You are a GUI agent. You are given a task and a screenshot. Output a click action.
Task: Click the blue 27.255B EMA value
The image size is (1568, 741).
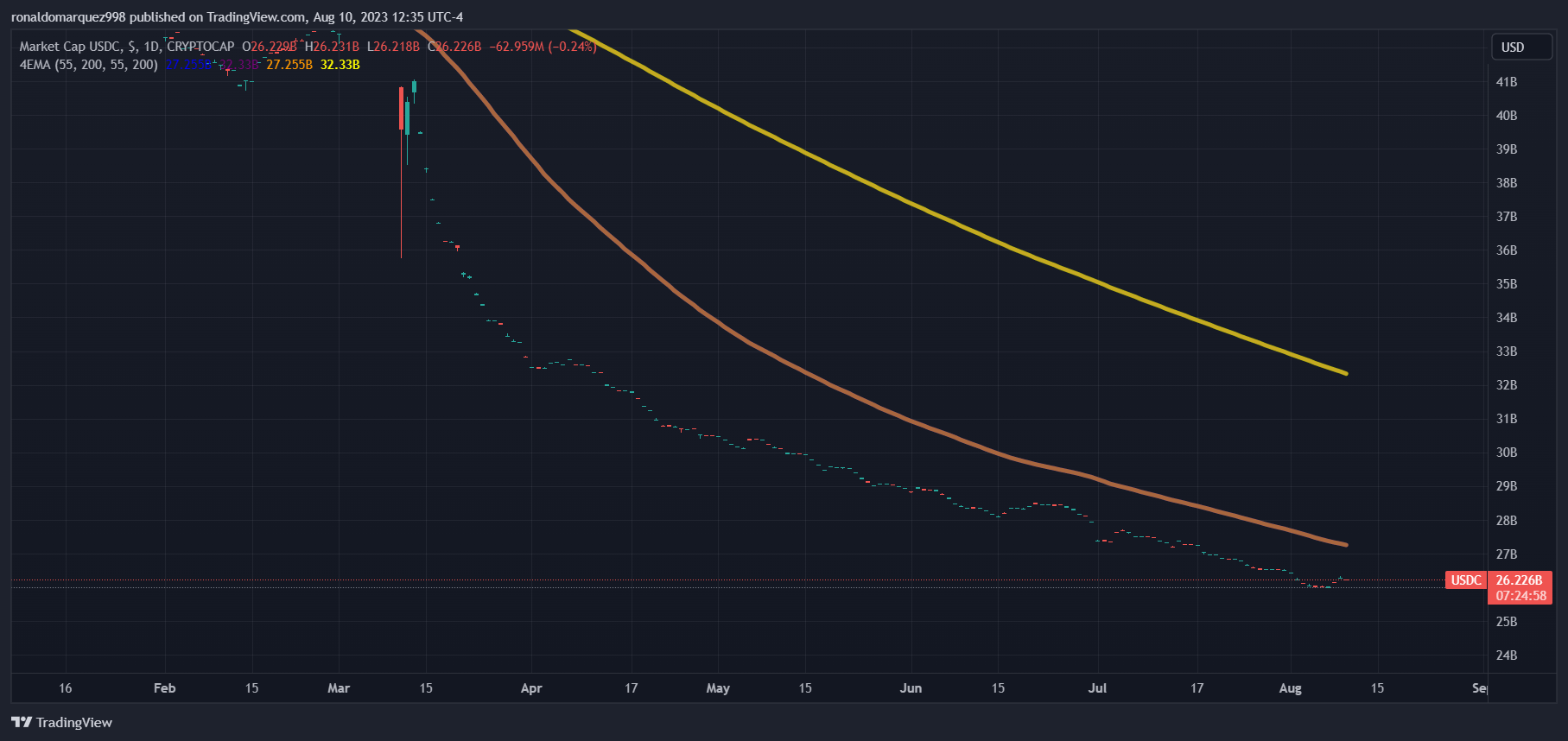[x=188, y=65]
